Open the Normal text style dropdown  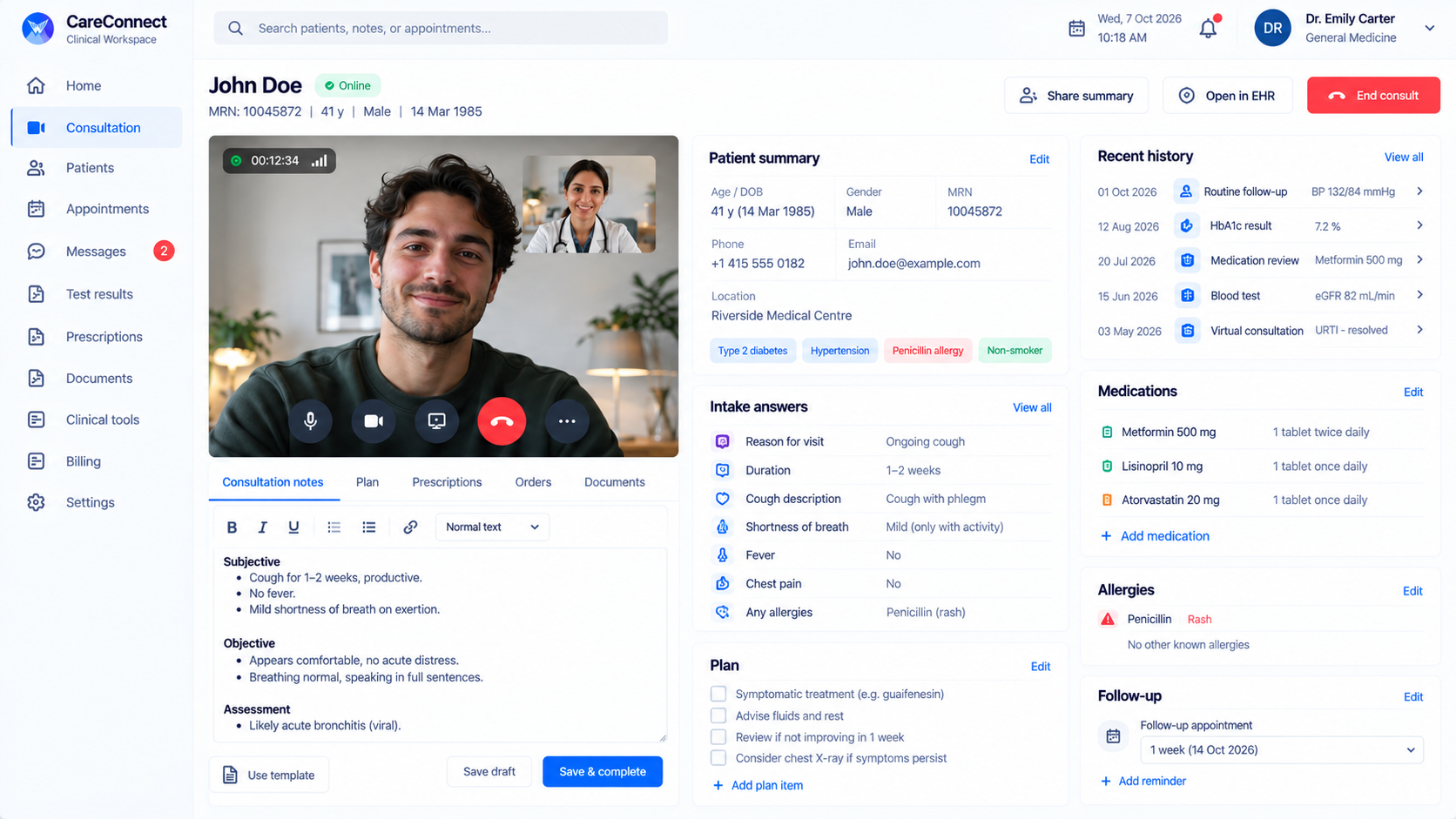tap(492, 527)
